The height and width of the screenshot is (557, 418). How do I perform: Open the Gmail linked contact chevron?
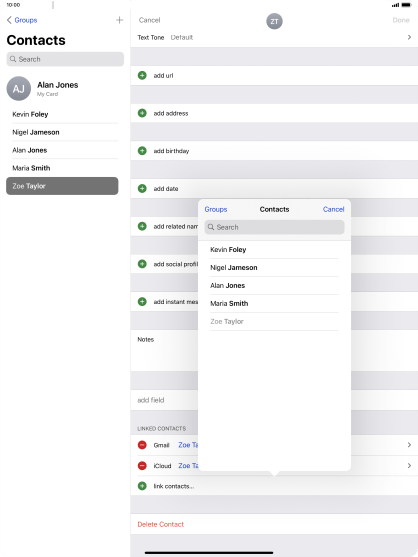(409, 445)
